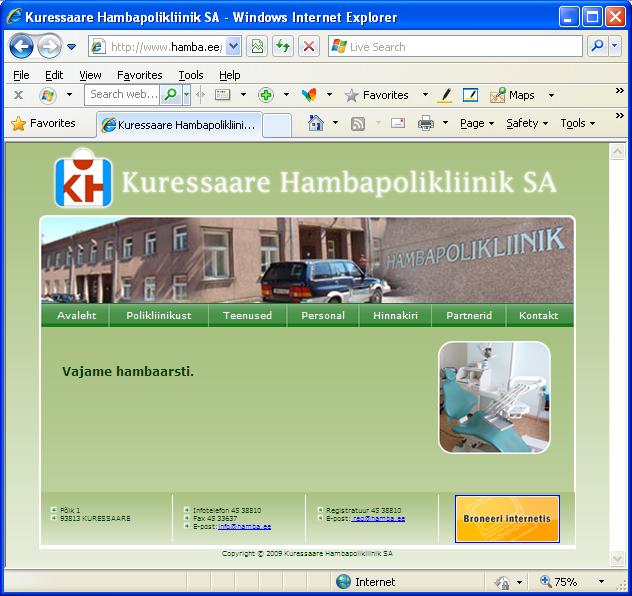
Task: Click the Compatibility View icon
Action: pos(257,47)
